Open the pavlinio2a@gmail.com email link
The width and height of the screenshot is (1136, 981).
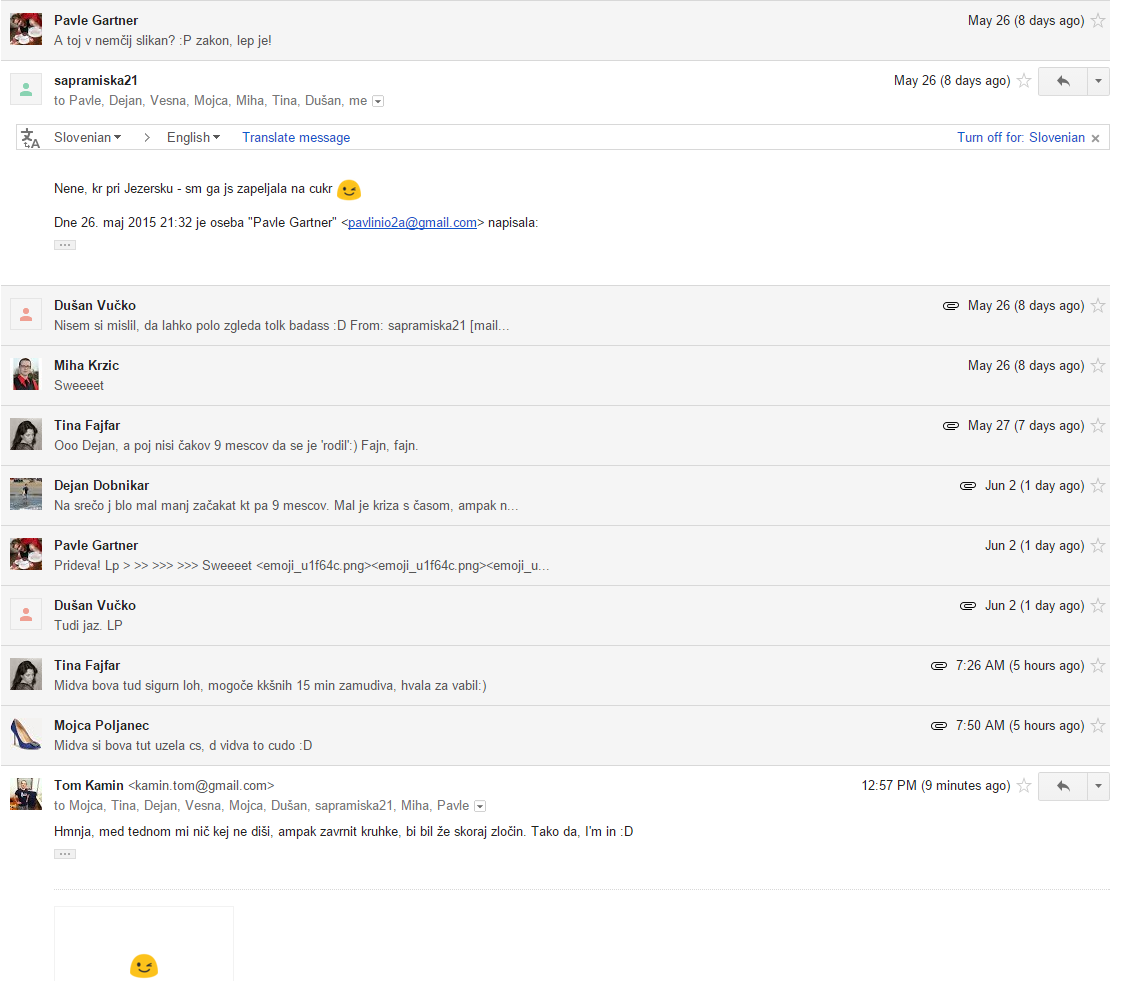tap(412, 222)
